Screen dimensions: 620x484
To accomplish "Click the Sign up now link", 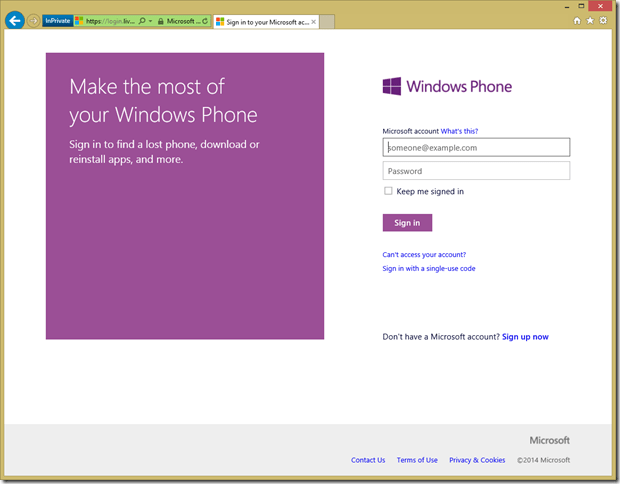I will [525, 337].
